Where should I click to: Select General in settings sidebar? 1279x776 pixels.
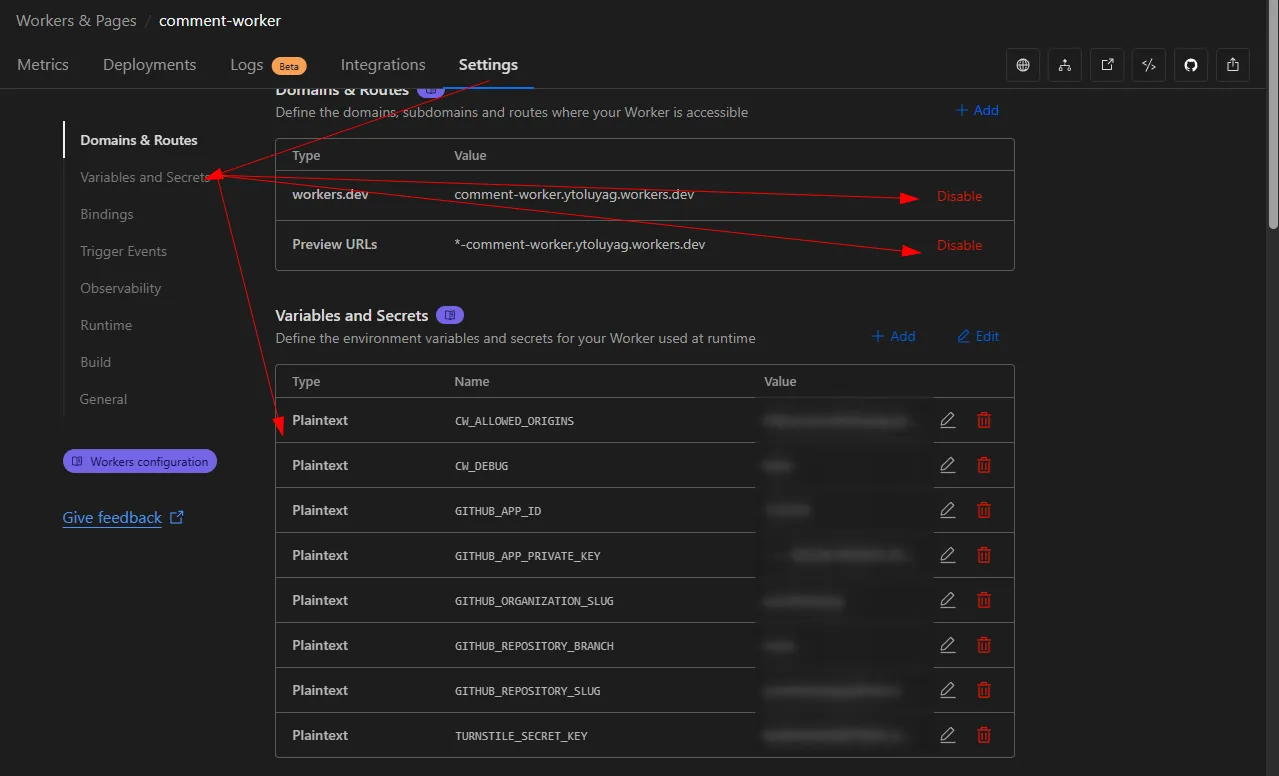[x=104, y=399]
